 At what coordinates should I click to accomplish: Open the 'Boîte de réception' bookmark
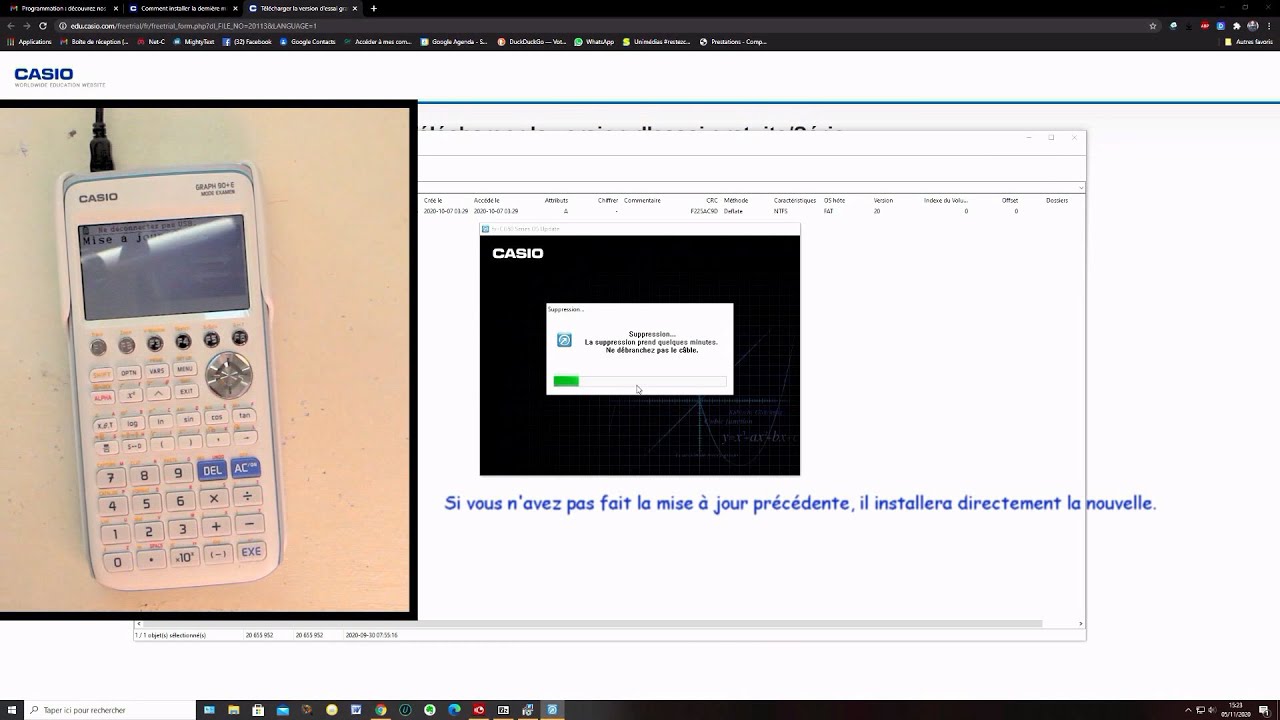point(95,42)
